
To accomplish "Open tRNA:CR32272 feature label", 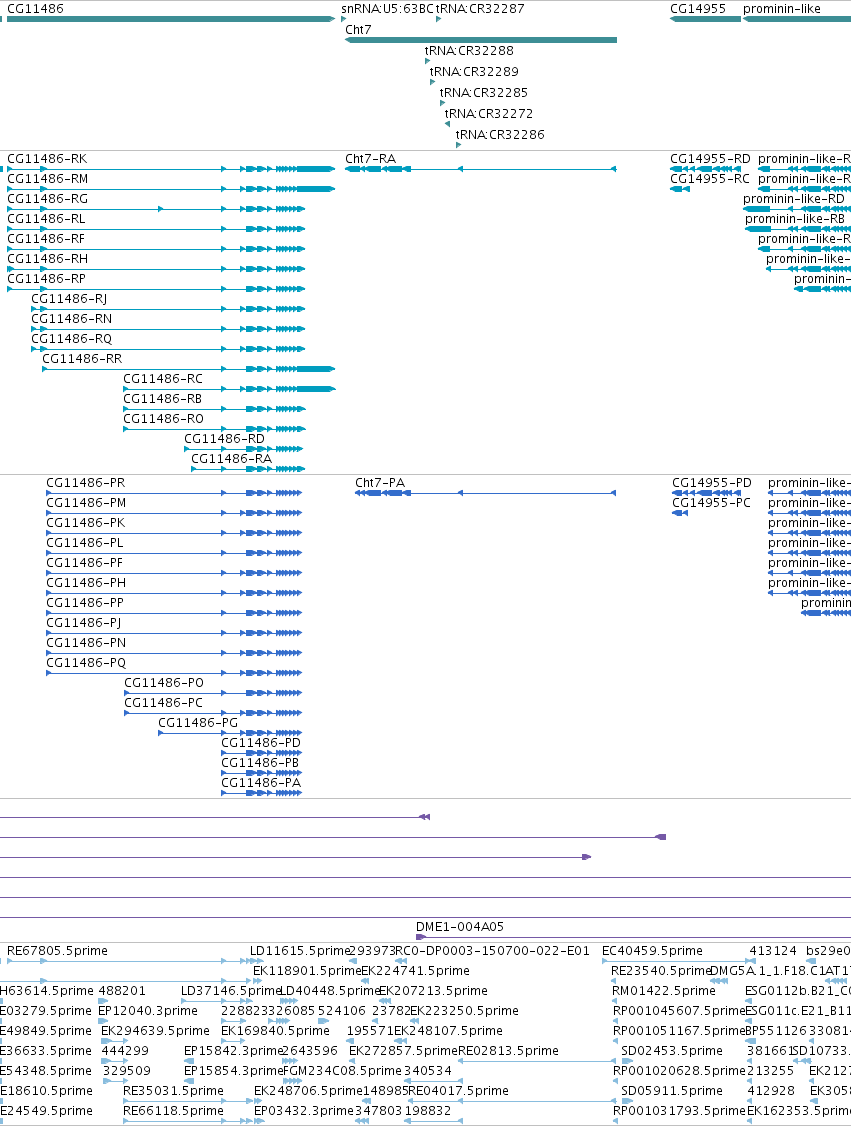I will 488,113.
